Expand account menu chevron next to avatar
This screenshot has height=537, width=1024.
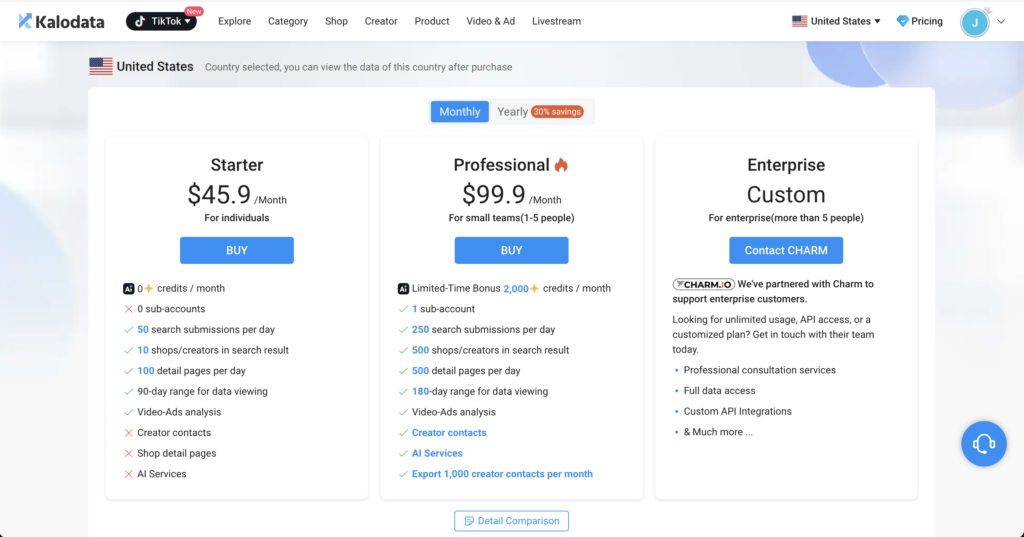coord(1001,22)
